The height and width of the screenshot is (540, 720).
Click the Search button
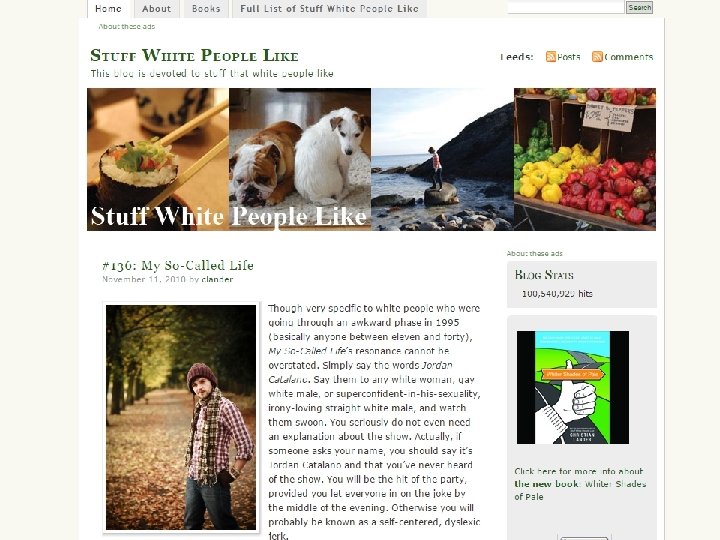tap(639, 7)
